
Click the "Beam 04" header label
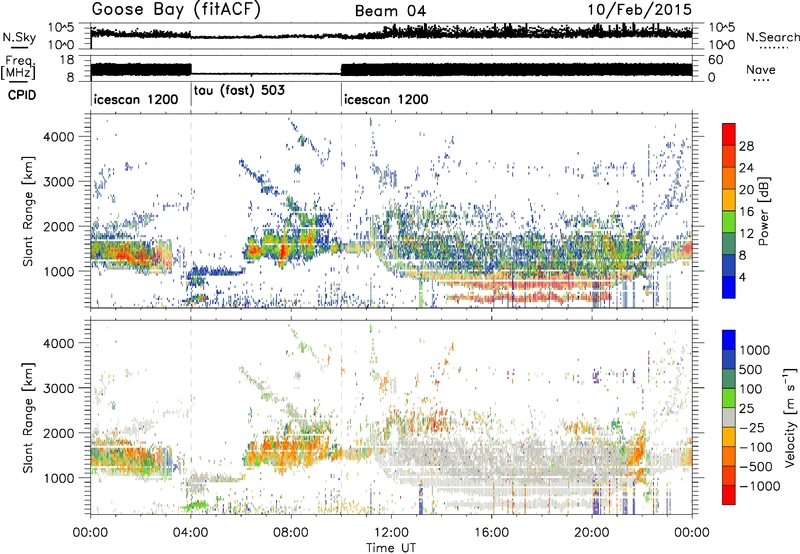390,11
